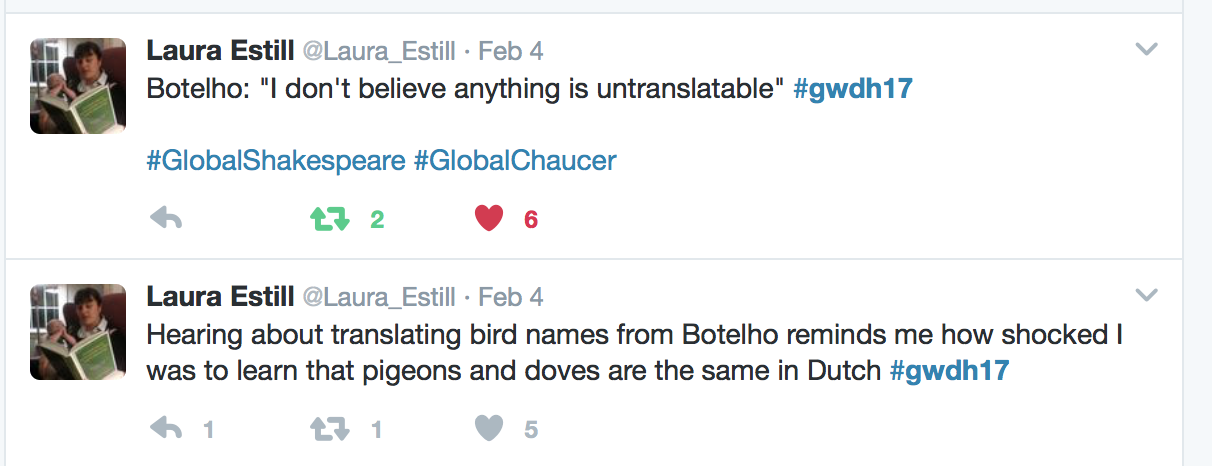
Task: Open dropdown chevron on the first tweet
Action: (1146, 49)
